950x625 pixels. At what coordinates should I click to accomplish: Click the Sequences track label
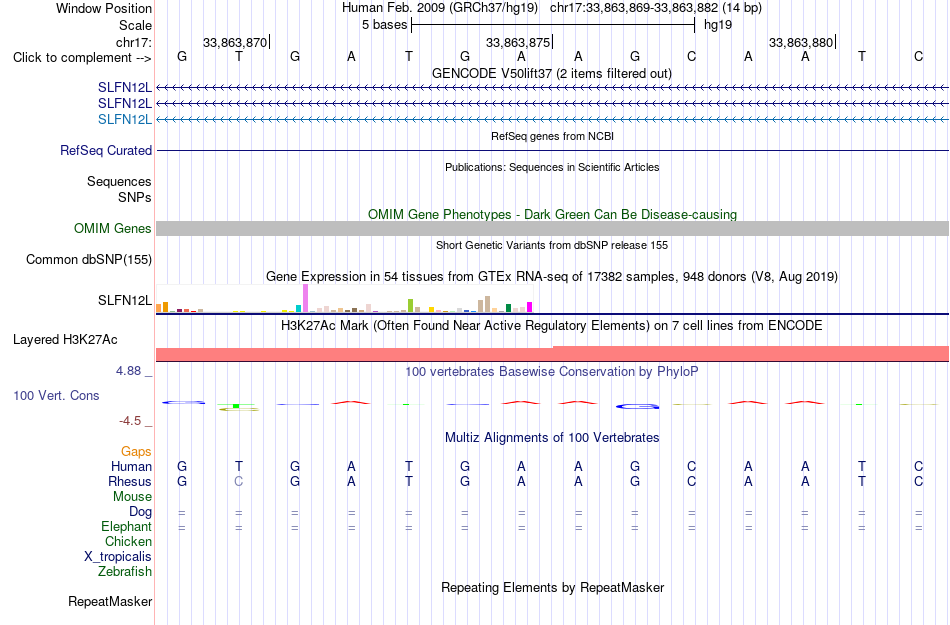click(119, 182)
